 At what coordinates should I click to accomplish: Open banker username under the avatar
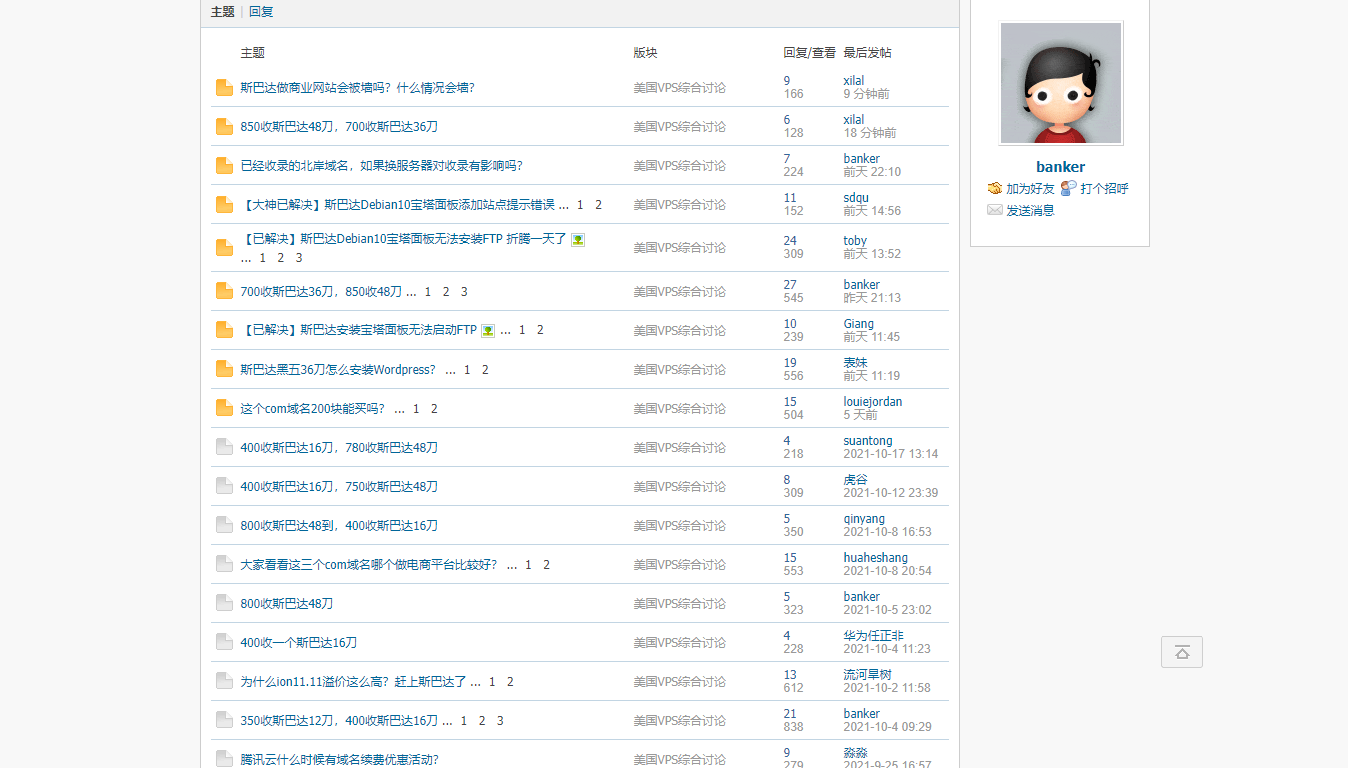pos(1060,167)
